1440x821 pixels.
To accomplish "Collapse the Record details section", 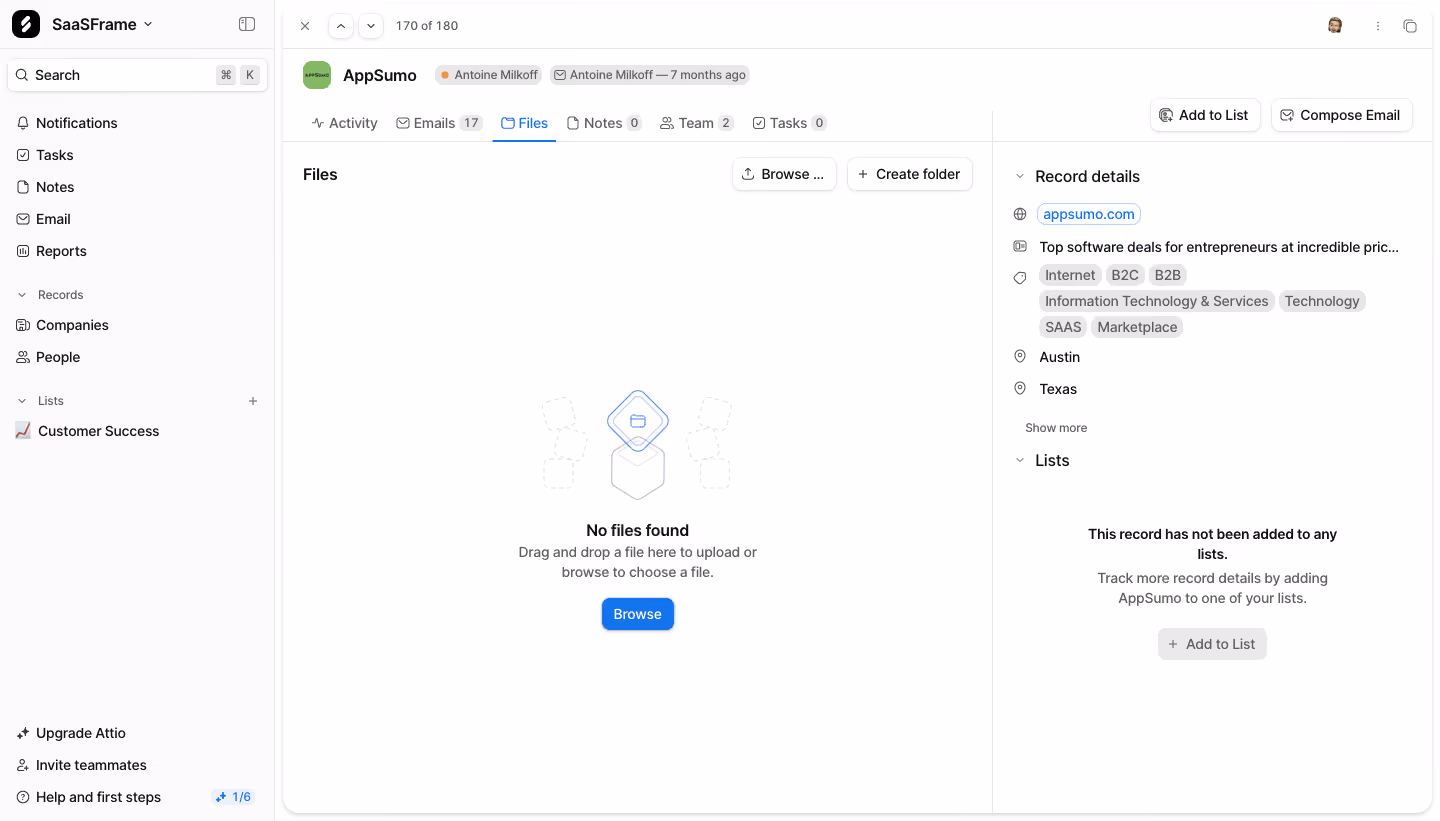I will 1020,177.
